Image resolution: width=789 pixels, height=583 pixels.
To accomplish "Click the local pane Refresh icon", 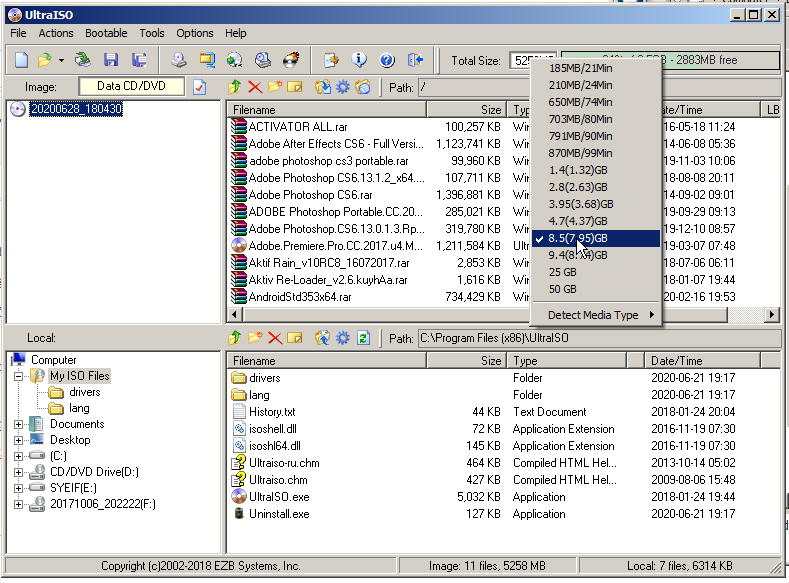I will pyautogui.click(x=363, y=338).
